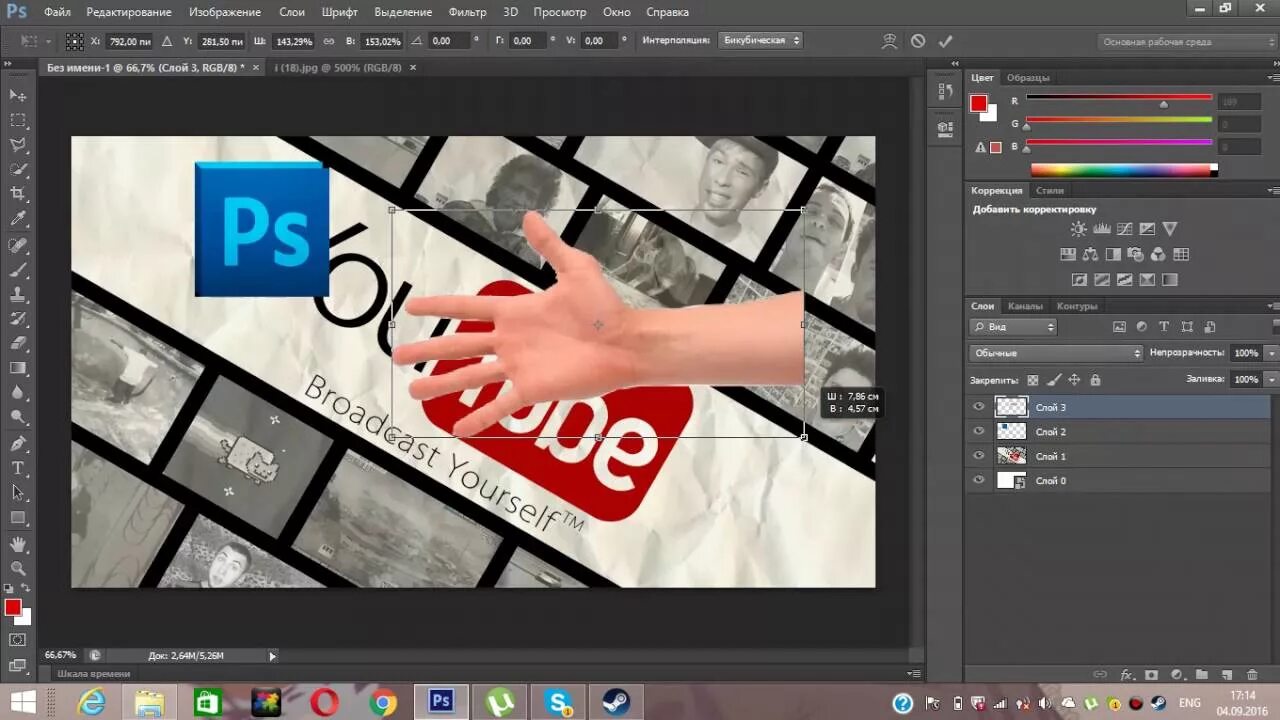Toggle lock transparent pixels
Screen dimensions: 1280x720
(1033, 380)
